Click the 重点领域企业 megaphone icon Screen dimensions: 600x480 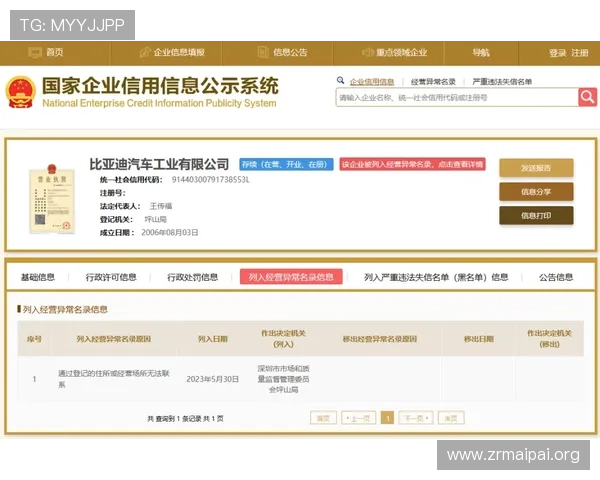(367, 52)
